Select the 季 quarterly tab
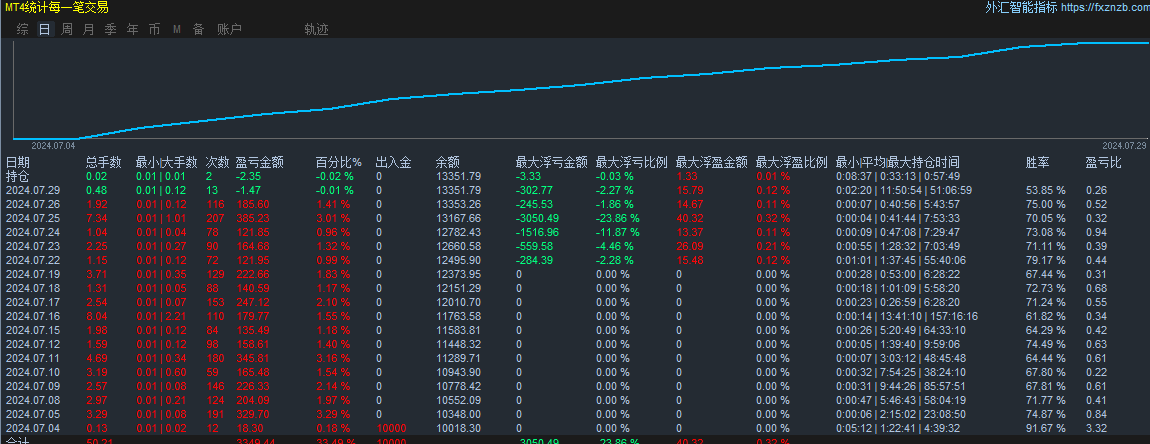This screenshot has height=444, width=1150. tap(111, 29)
